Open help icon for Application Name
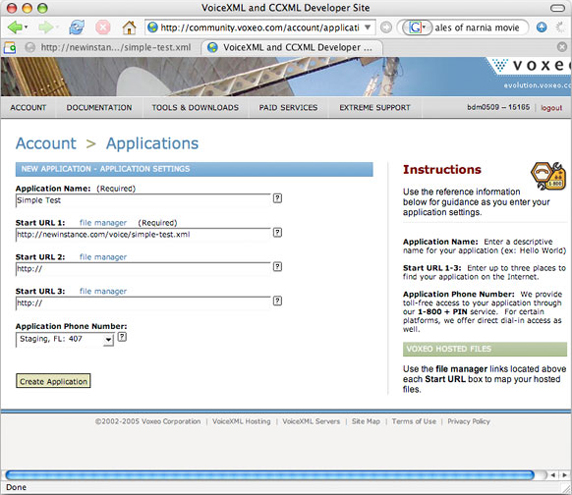 [x=277, y=198]
